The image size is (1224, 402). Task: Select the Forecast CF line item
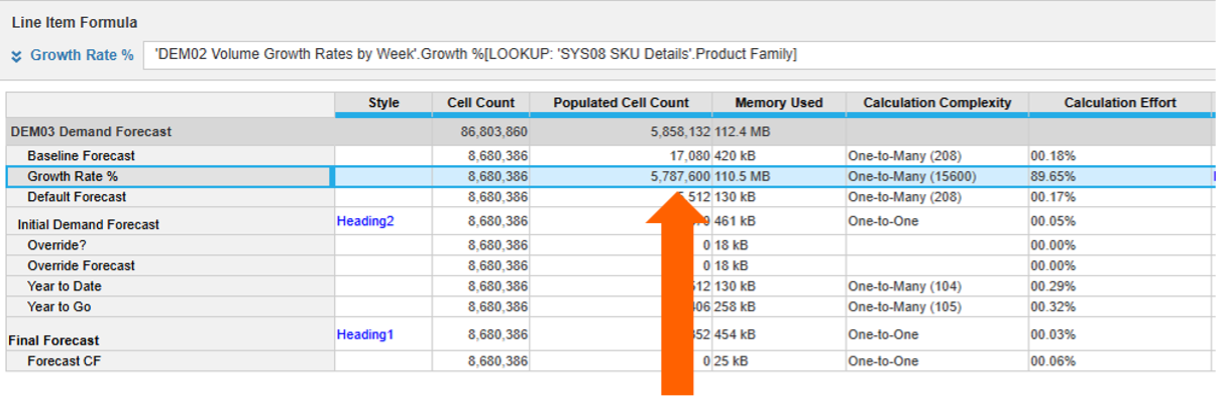[x=65, y=361]
